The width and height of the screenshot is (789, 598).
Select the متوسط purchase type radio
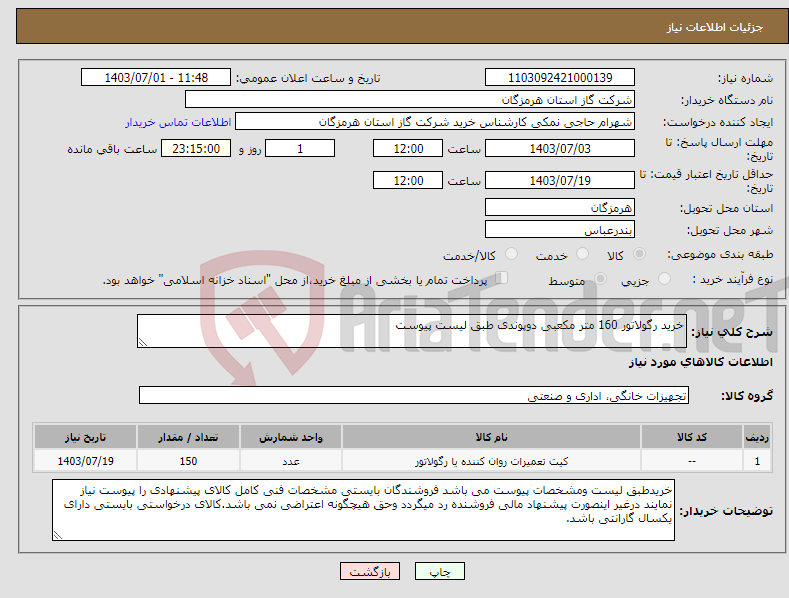click(600, 279)
